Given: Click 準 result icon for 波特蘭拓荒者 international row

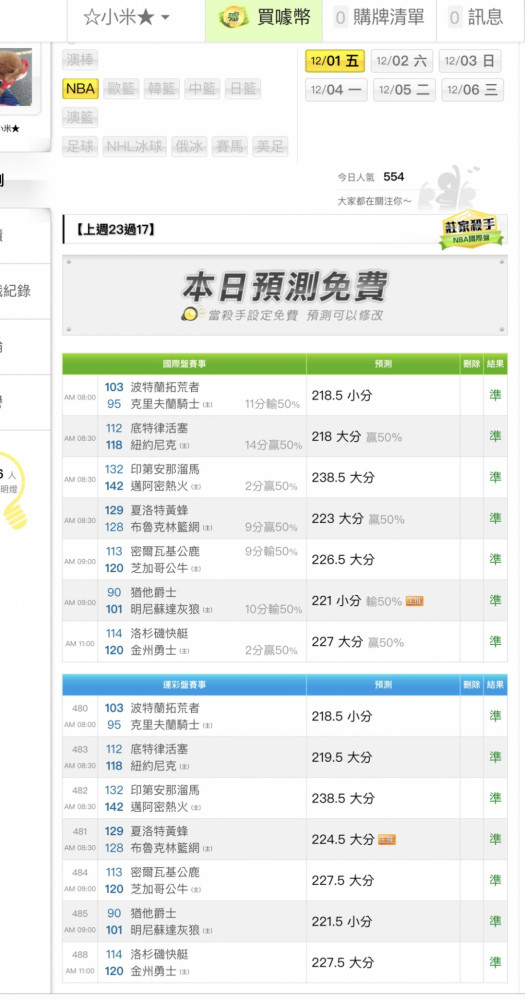Looking at the screenshot, I should (495, 395).
